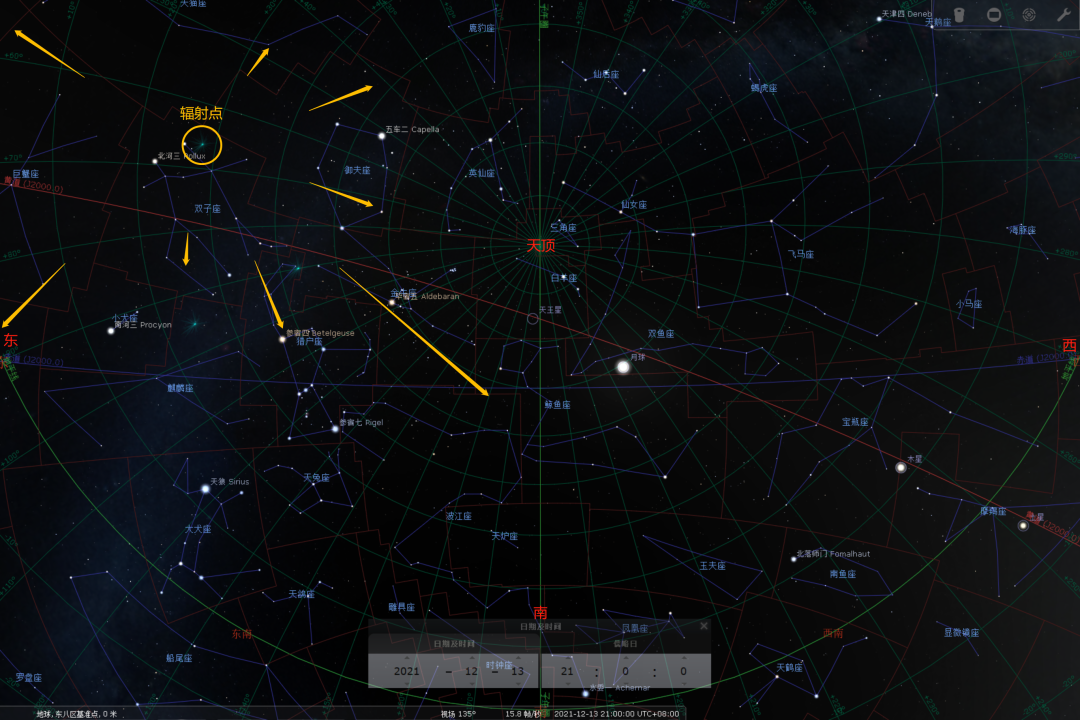The height and width of the screenshot is (720, 1080).
Task: Decrease the year 2021 with down arrow
Action: (406, 683)
